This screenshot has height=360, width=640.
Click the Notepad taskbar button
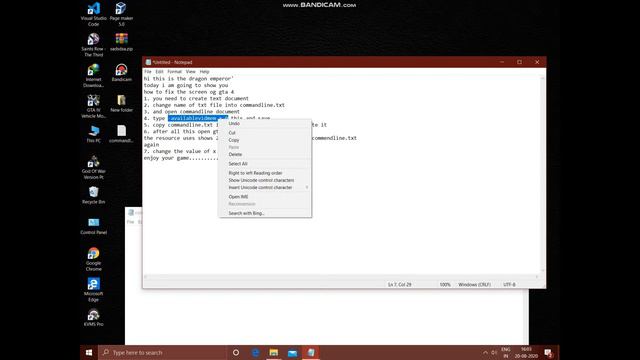[x=311, y=352]
